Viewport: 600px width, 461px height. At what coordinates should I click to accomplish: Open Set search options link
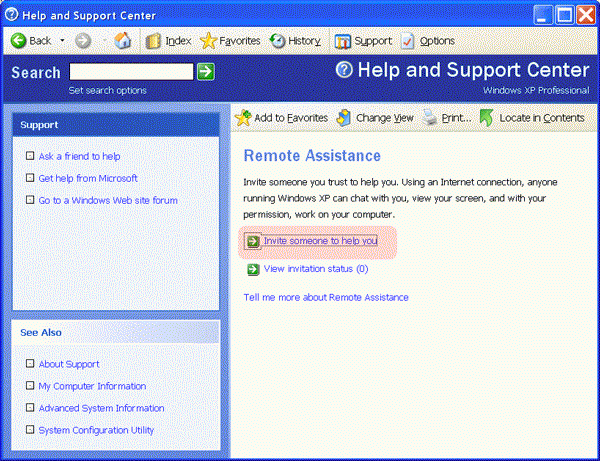[x=107, y=90]
